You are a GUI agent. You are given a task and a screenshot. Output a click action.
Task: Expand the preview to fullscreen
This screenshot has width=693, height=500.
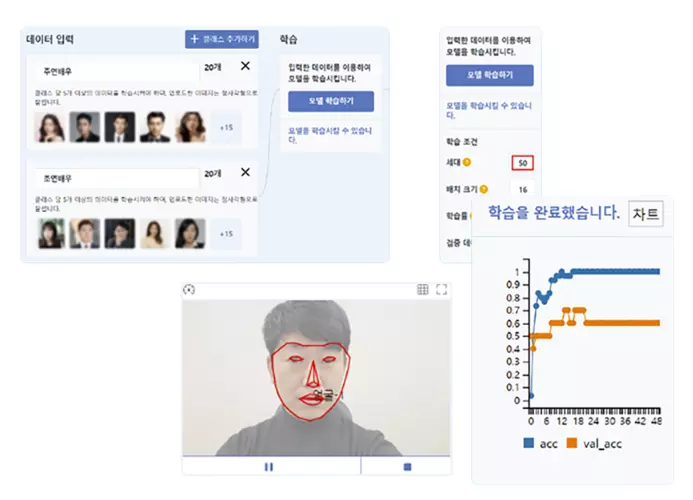pos(442,290)
